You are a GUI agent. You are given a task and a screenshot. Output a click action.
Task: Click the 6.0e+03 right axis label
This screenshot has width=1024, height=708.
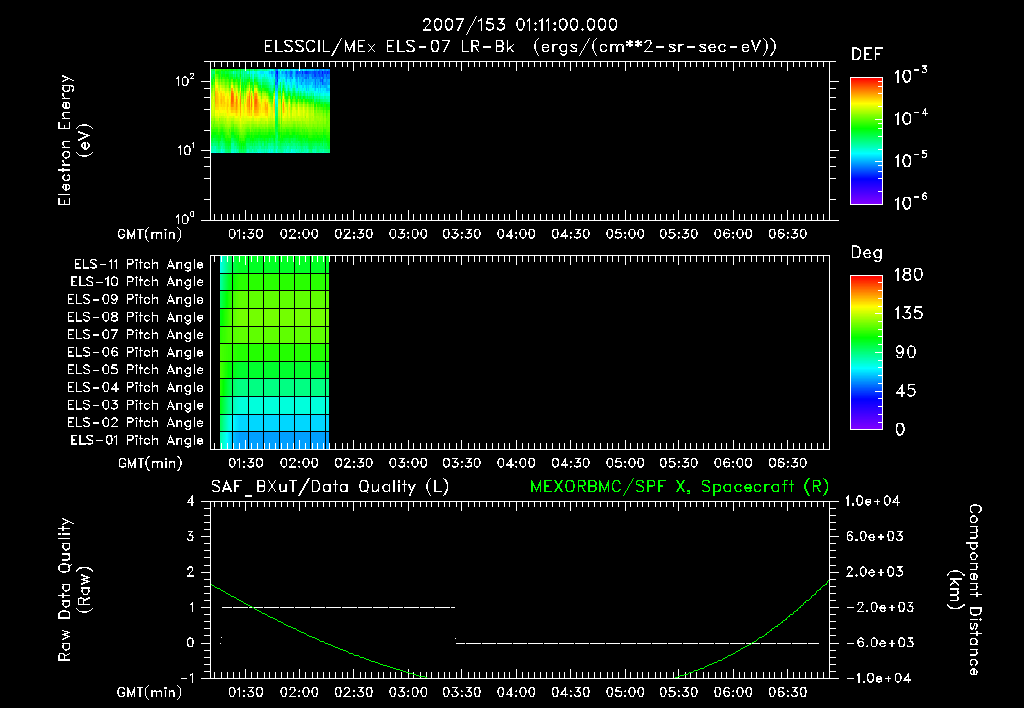coord(874,536)
